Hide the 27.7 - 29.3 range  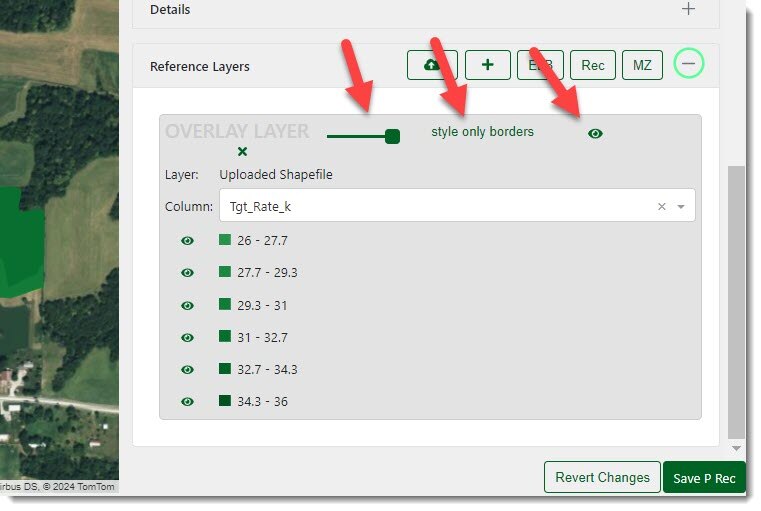point(187,273)
